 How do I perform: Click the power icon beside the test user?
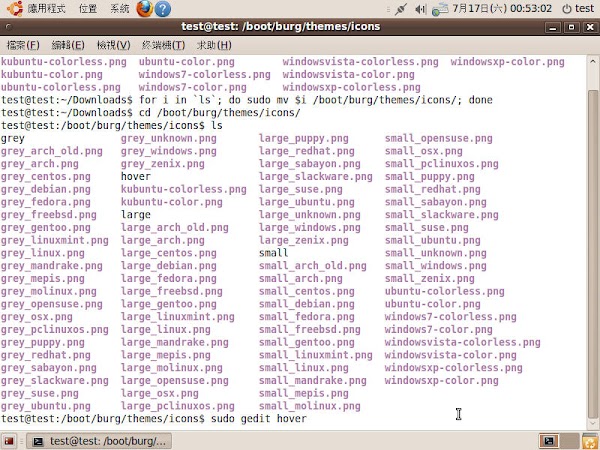tap(566, 9)
